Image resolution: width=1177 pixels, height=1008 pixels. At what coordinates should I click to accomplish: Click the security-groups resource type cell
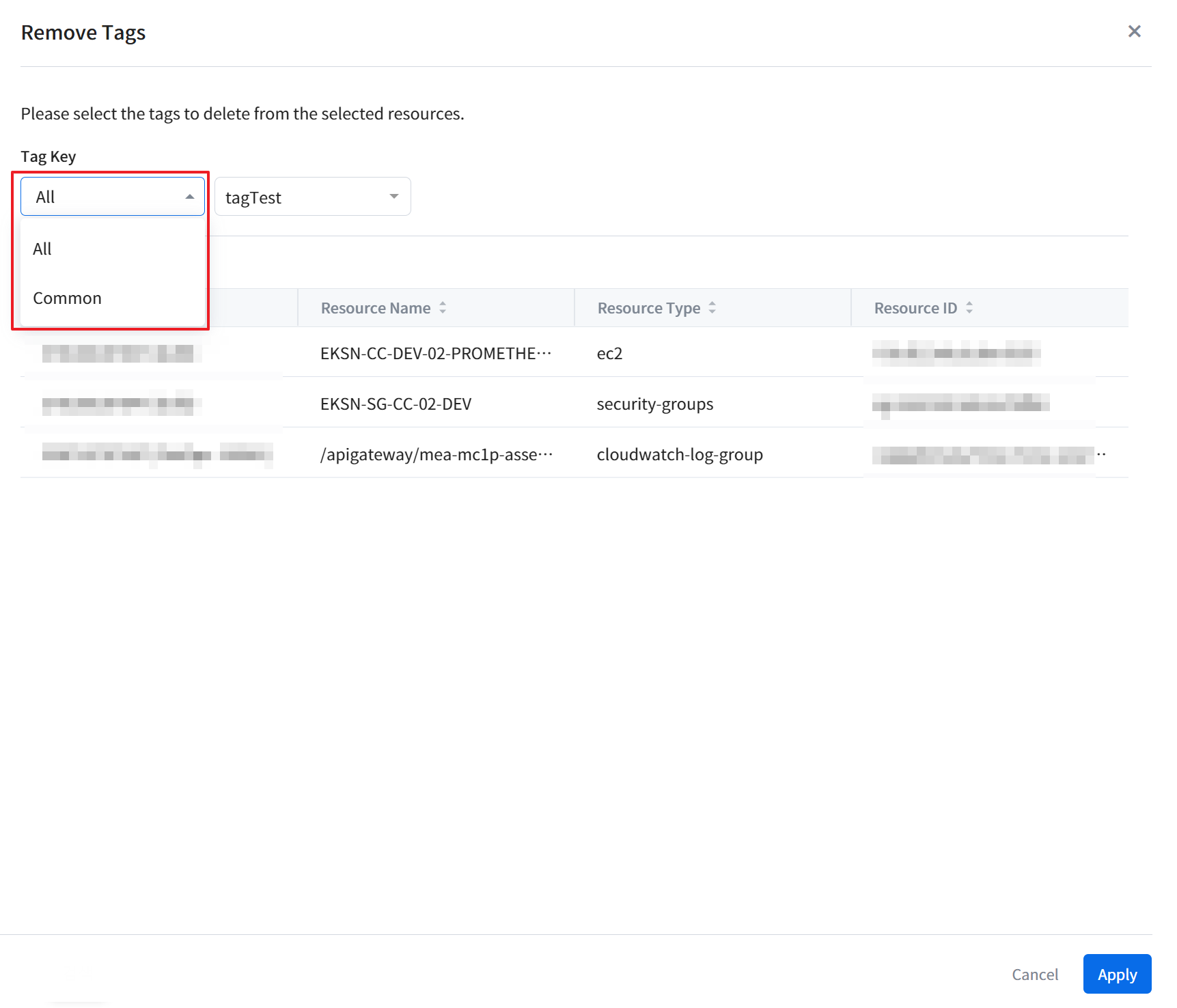click(x=654, y=404)
